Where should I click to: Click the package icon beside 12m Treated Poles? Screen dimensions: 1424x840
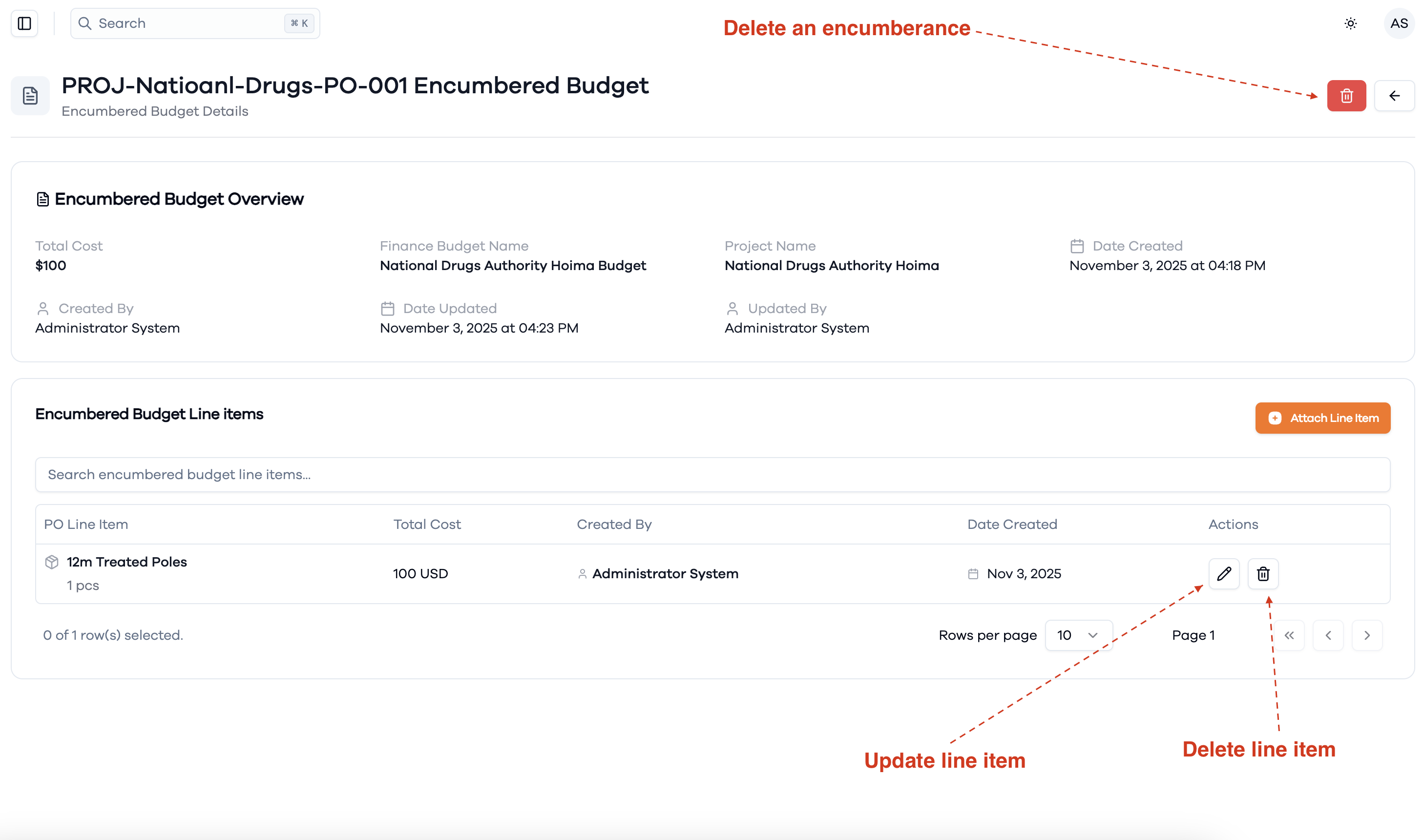(x=51, y=562)
